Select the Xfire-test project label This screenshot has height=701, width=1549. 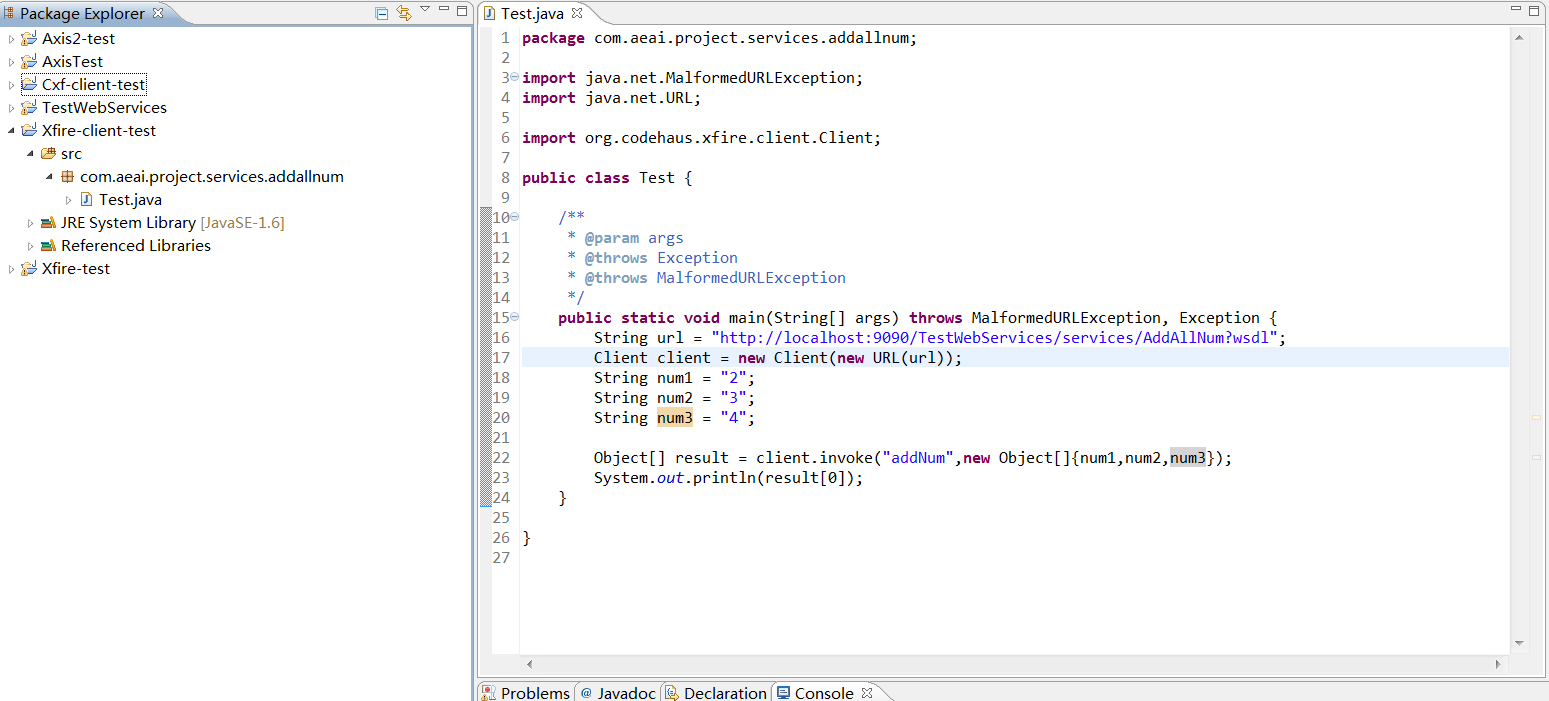coord(76,269)
